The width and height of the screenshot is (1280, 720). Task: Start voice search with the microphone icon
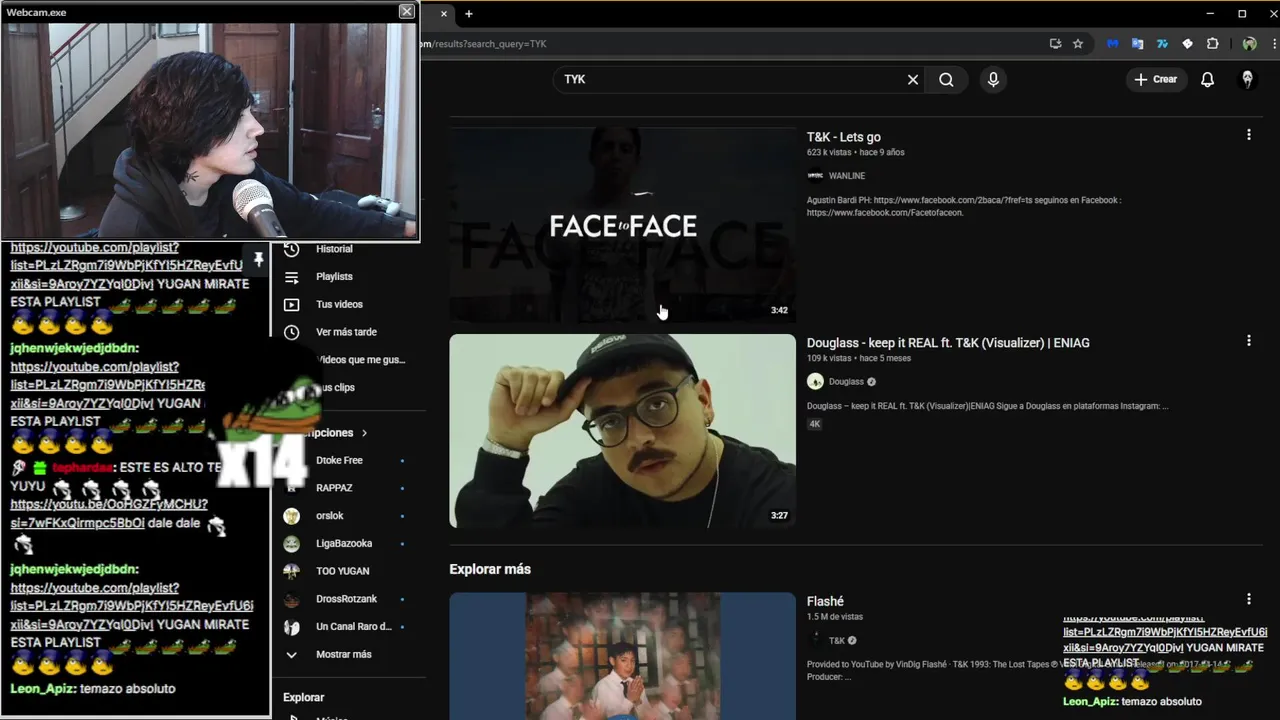993,80
